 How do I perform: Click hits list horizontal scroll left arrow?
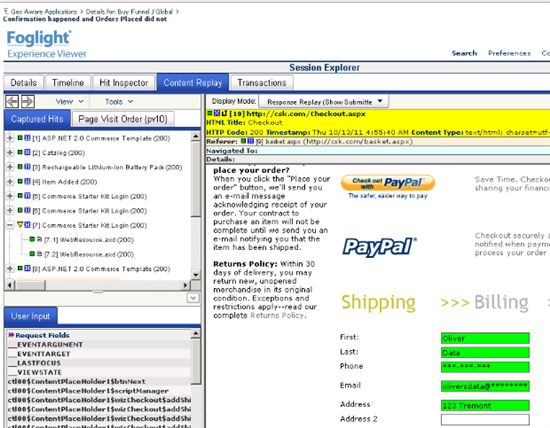10,285
